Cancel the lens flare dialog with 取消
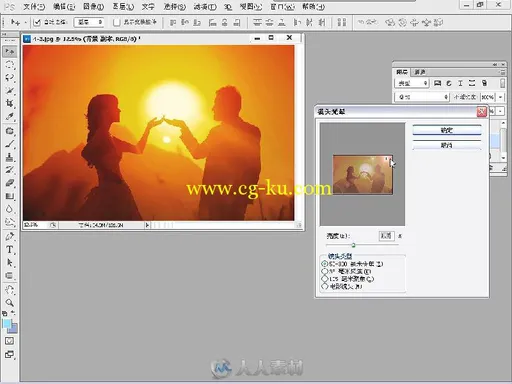The height and width of the screenshot is (384, 512). [447, 145]
